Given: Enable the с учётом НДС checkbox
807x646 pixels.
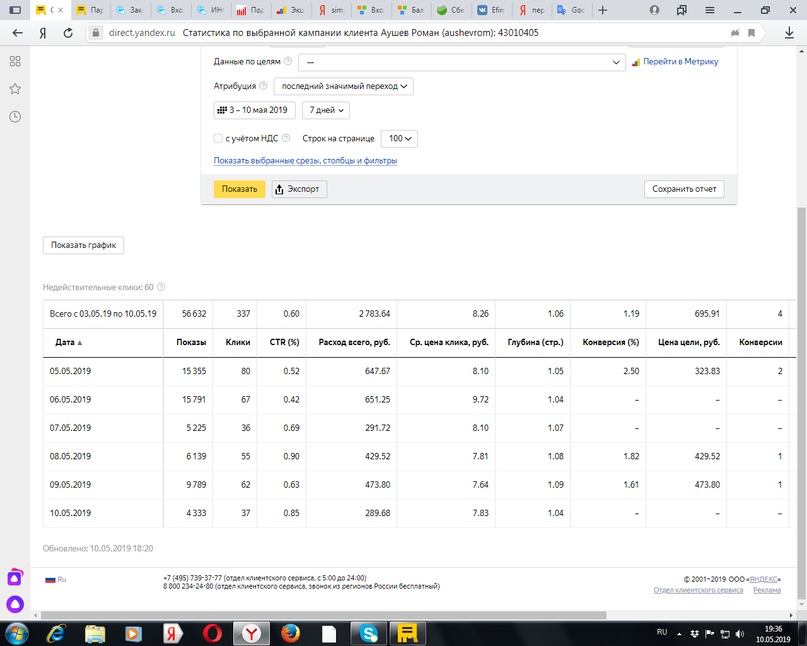Looking at the screenshot, I should pos(218,138).
